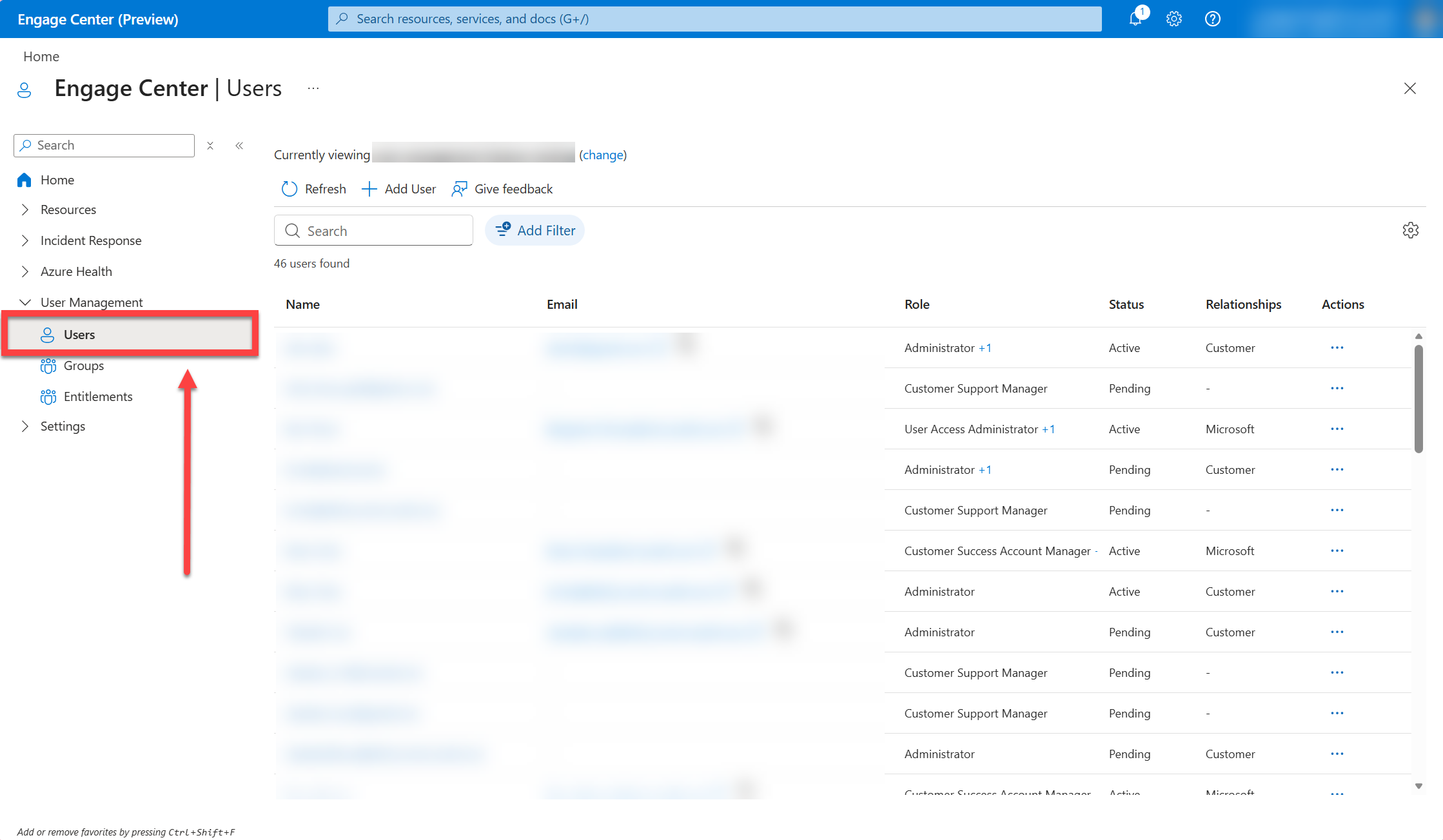Image resolution: width=1443 pixels, height=840 pixels.
Task: Focus the top resource search bar
Action: [x=714, y=19]
